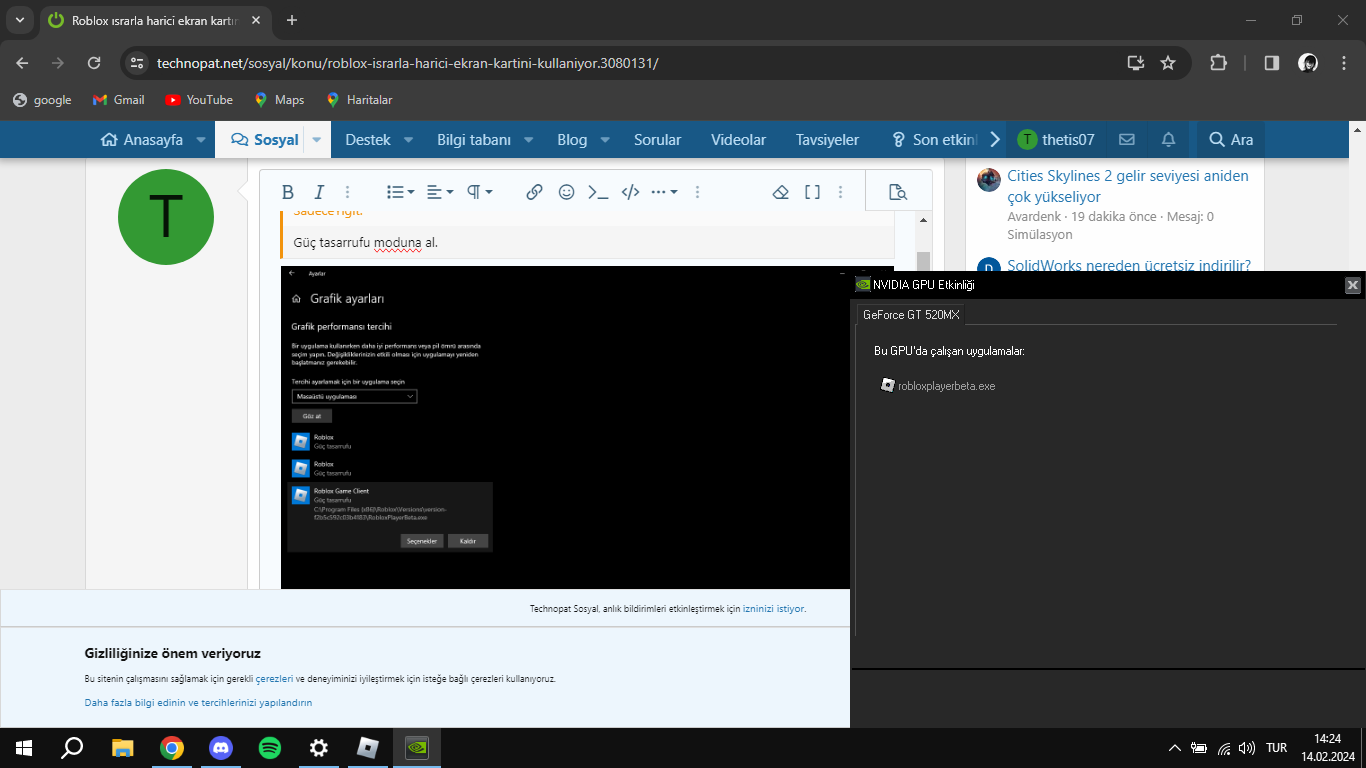Screen dimensions: 1366x768
Task: Open the text alignment dropdown
Action: point(439,192)
